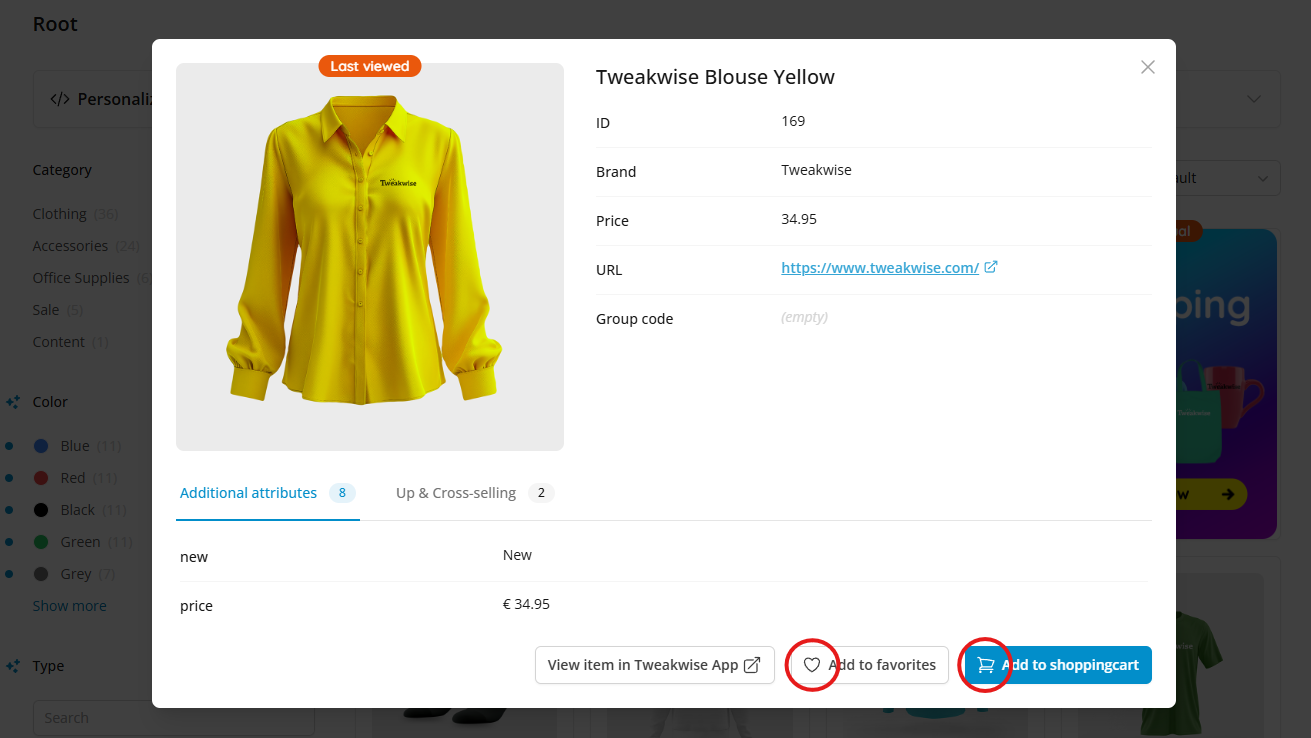
Task: Click View item in Tweakwise App button
Action: coord(655,665)
